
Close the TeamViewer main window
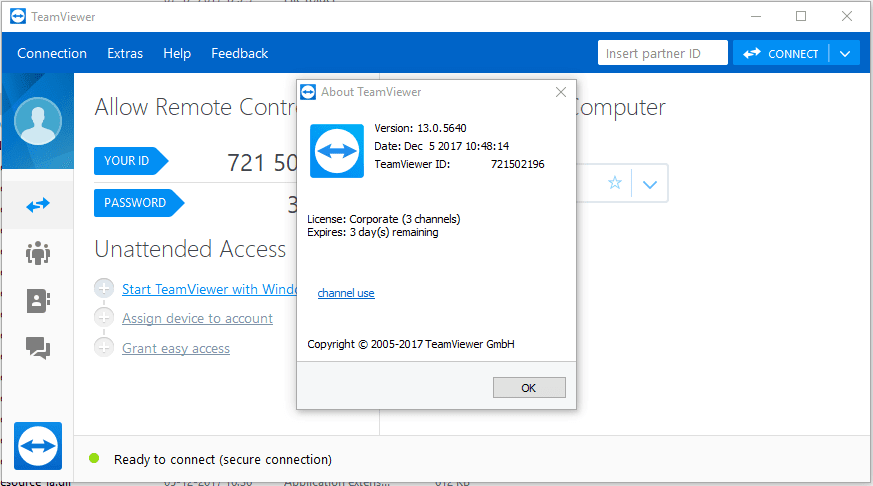tap(847, 17)
